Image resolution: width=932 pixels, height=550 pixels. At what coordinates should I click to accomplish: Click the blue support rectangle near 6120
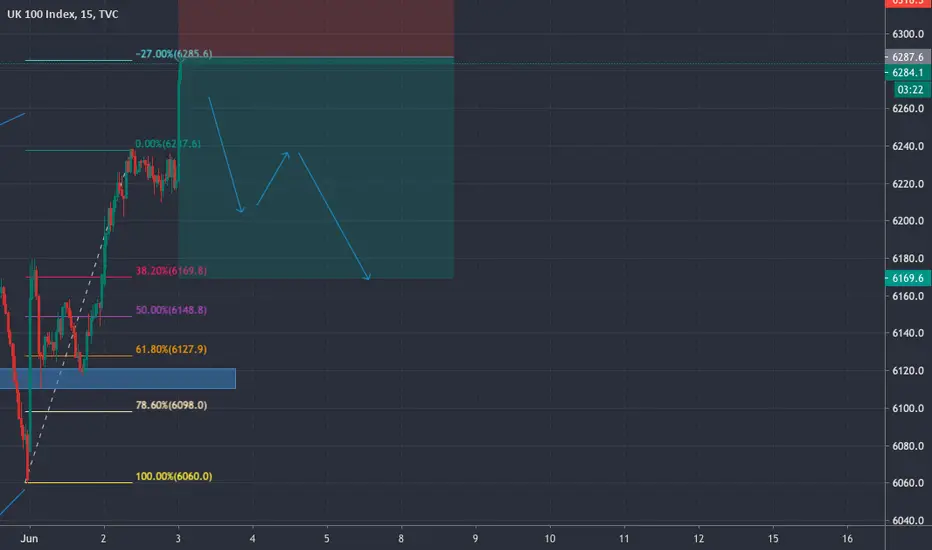point(118,378)
